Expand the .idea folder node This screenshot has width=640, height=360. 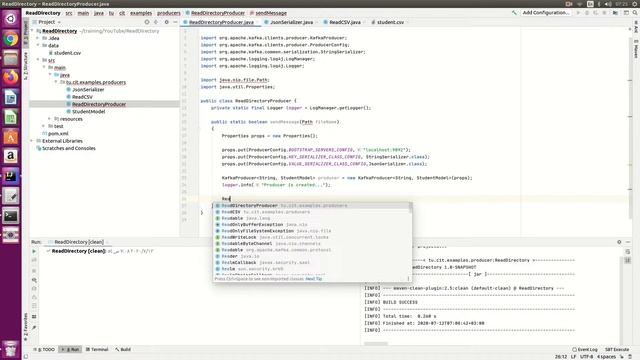coord(38,38)
